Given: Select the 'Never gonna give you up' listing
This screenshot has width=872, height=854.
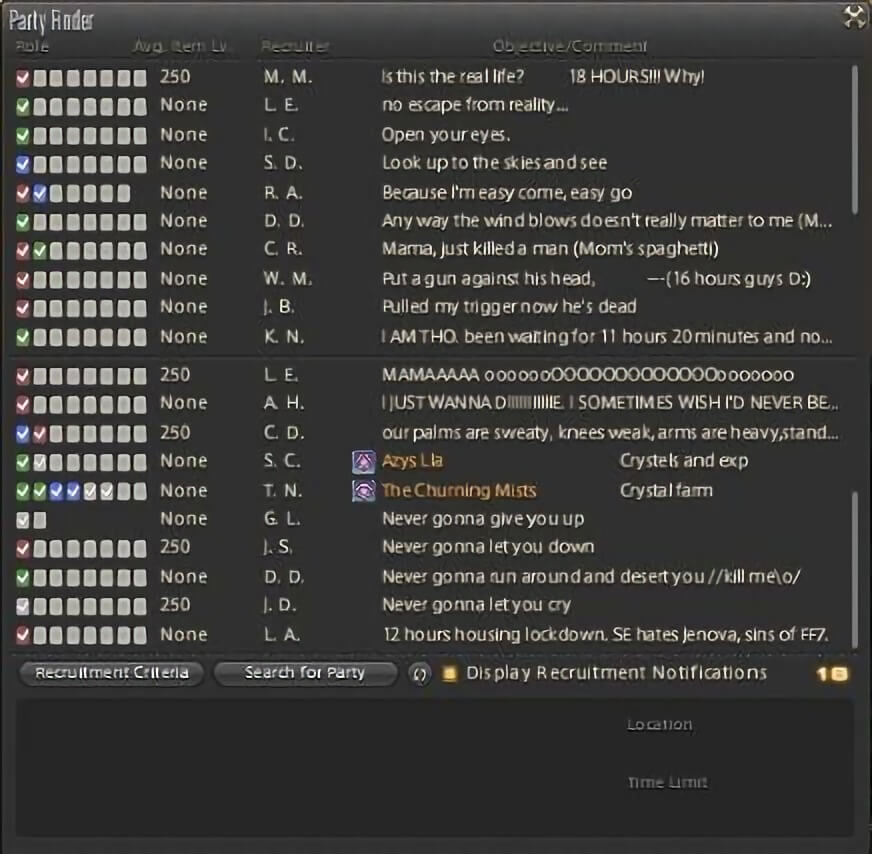Looking at the screenshot, I should click(482, 519).
